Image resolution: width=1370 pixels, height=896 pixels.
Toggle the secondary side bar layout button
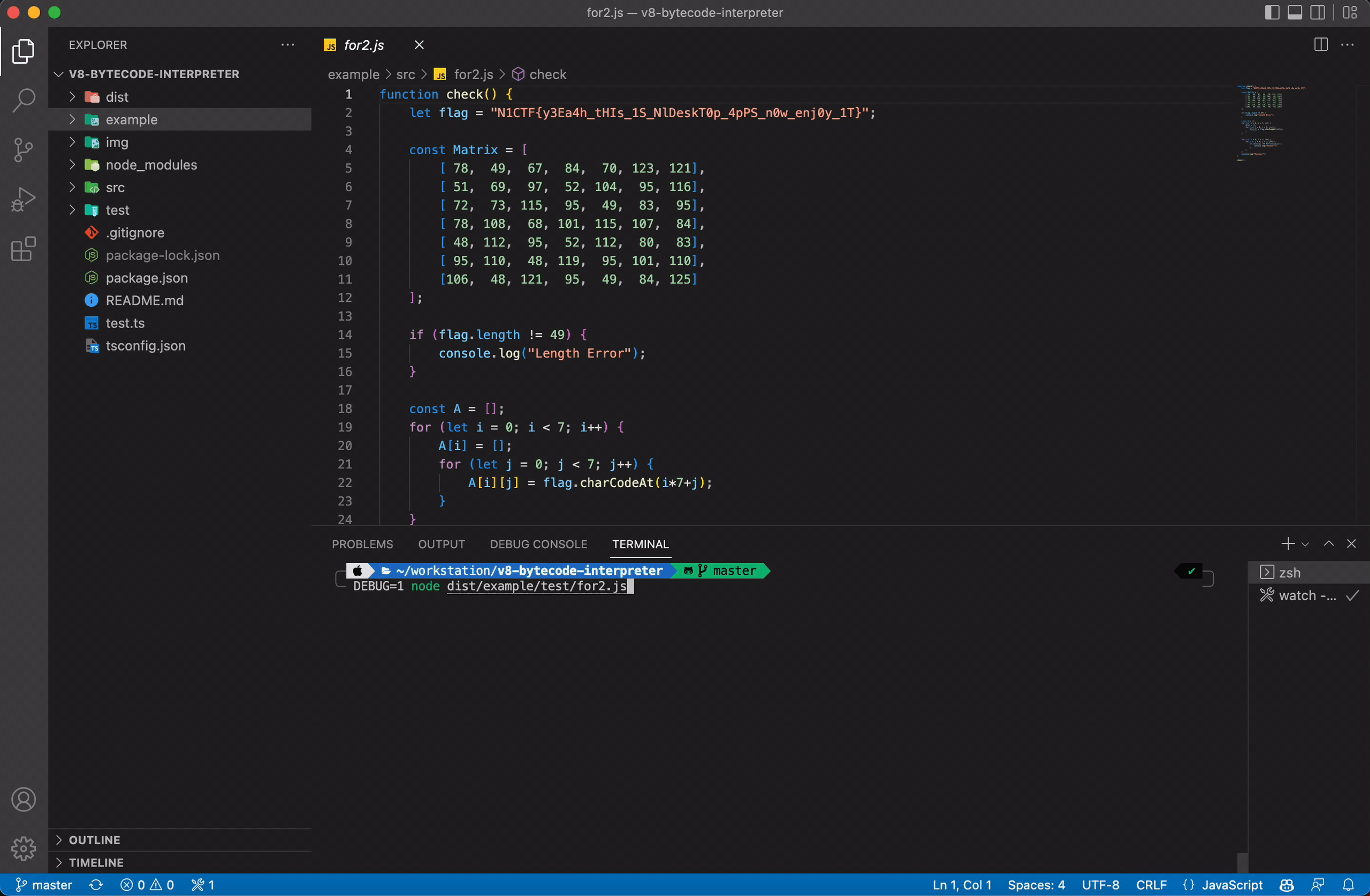pyautogui.click(x=1318, y=13)
